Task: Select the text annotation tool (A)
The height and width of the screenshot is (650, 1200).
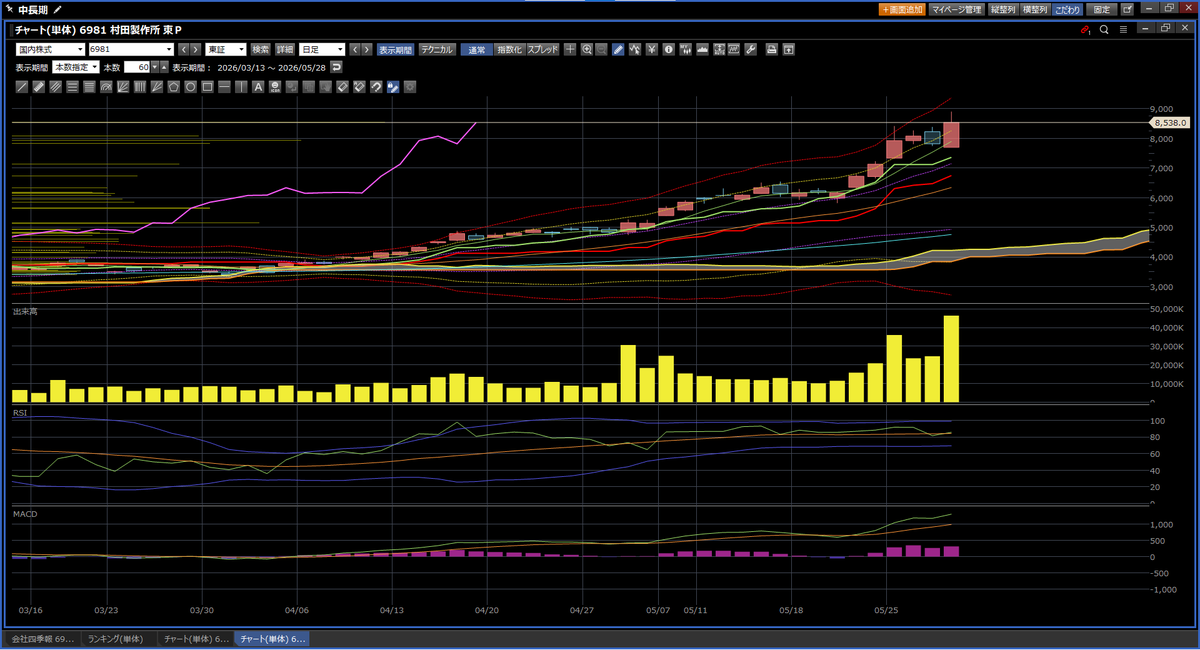Action: (x=258, y=87)
